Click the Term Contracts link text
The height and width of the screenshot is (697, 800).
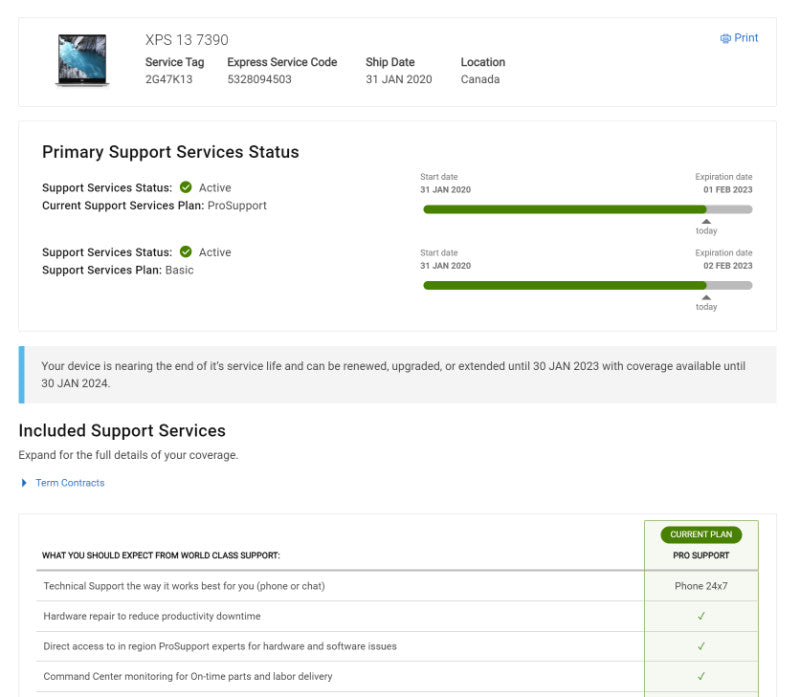pos(70,483)
